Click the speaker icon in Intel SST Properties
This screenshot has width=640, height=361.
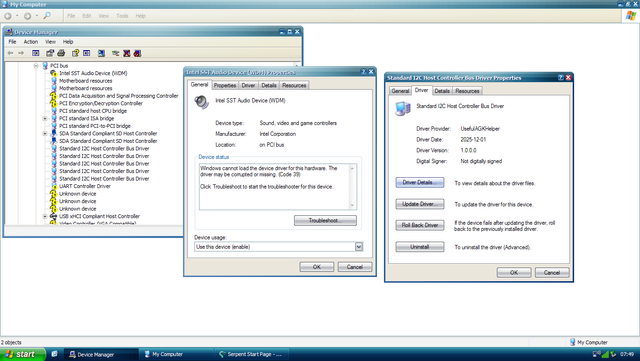coord(201,102)
